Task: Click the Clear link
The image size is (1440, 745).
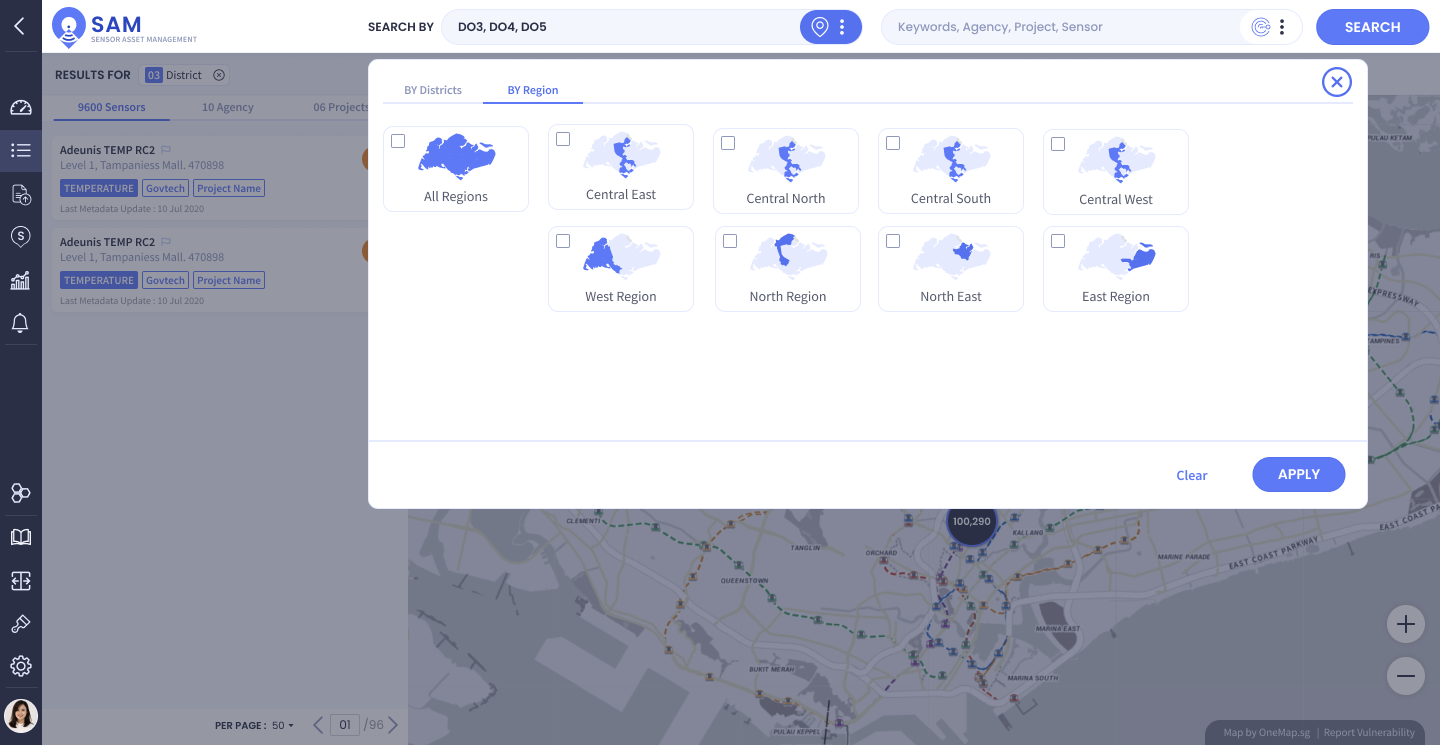Action: (x=1192, y=475)
